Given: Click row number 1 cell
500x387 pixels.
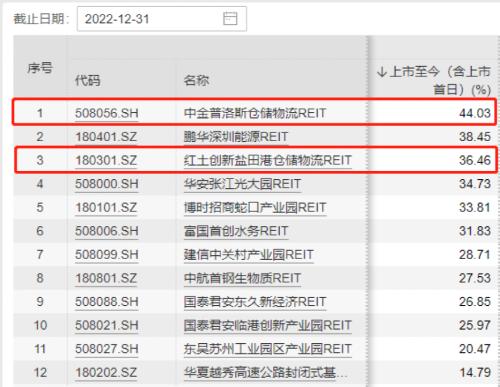Looking at the screenshot, I should coord(40,113).
